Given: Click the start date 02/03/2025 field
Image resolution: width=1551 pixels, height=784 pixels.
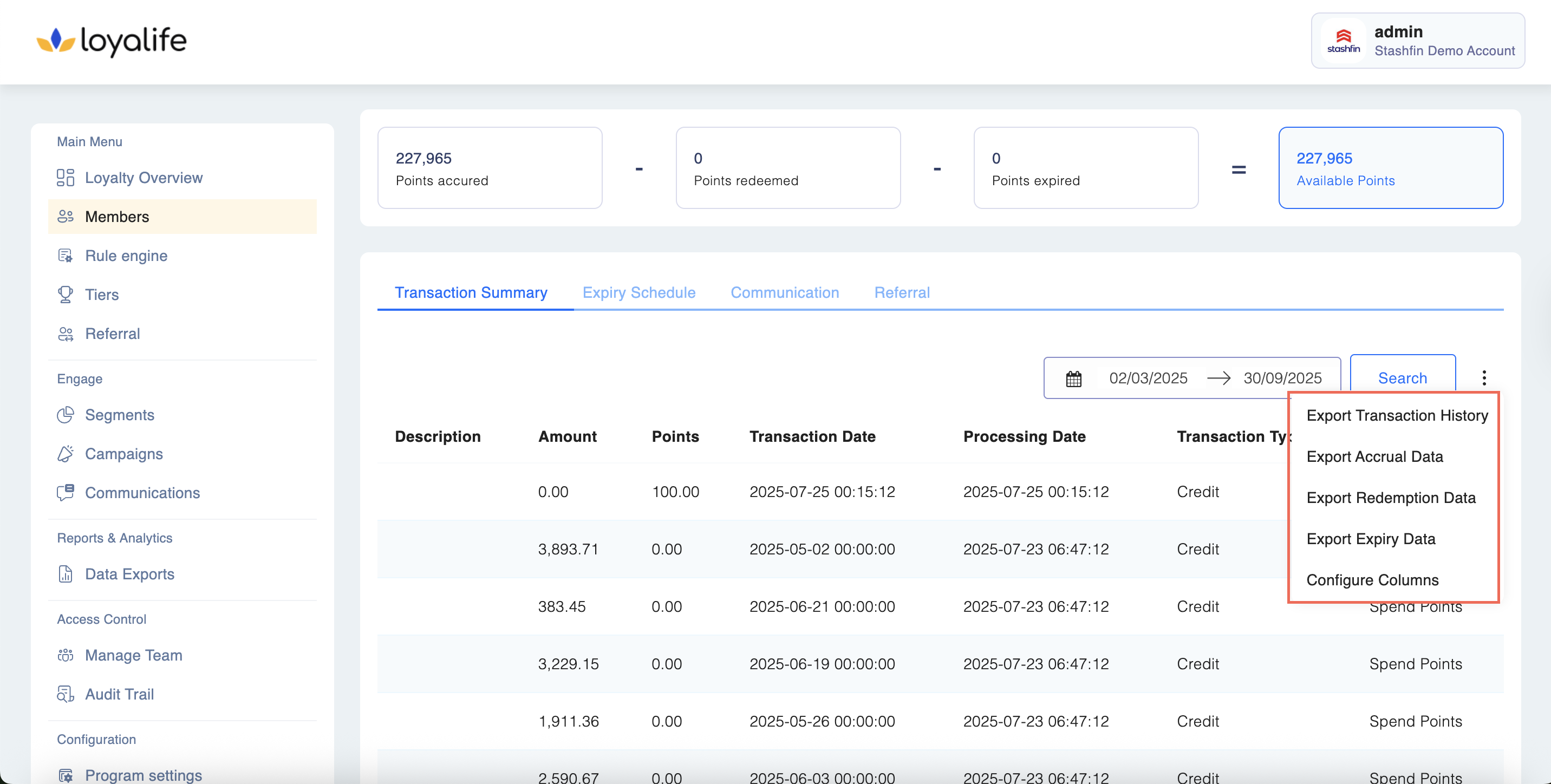Looking at the screenshot, I should pyautogui.click(x=1148, y=378).
